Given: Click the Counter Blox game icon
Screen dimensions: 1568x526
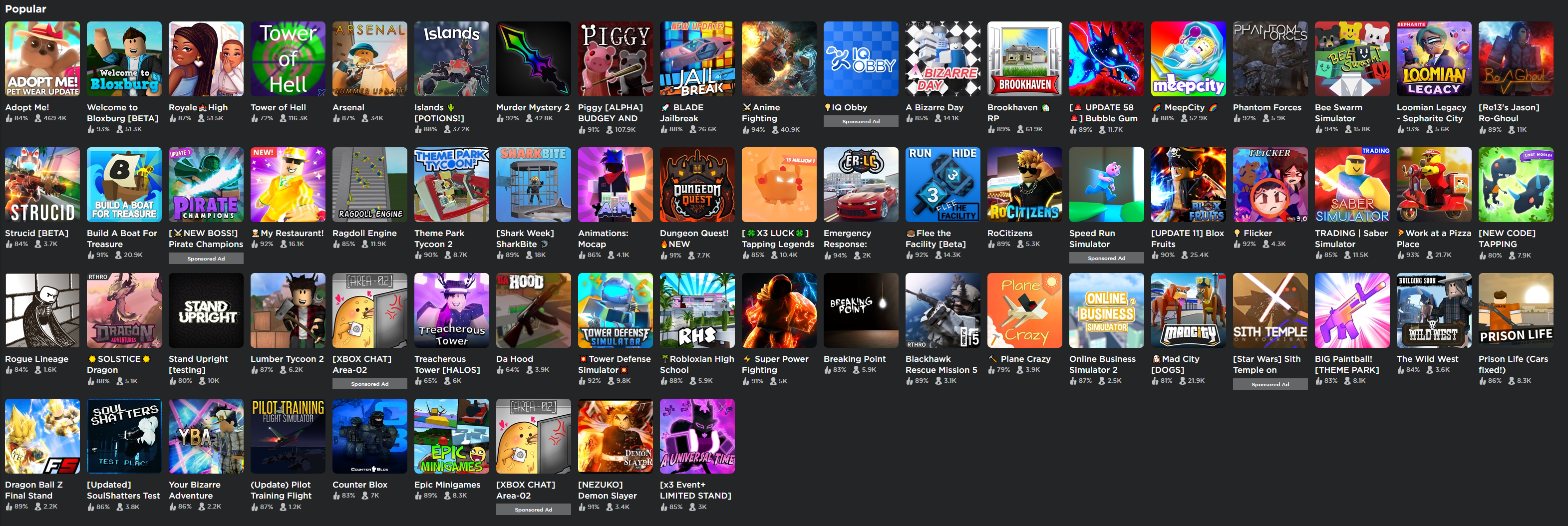Looking at the screenshot, I should (x=369, y=437).
